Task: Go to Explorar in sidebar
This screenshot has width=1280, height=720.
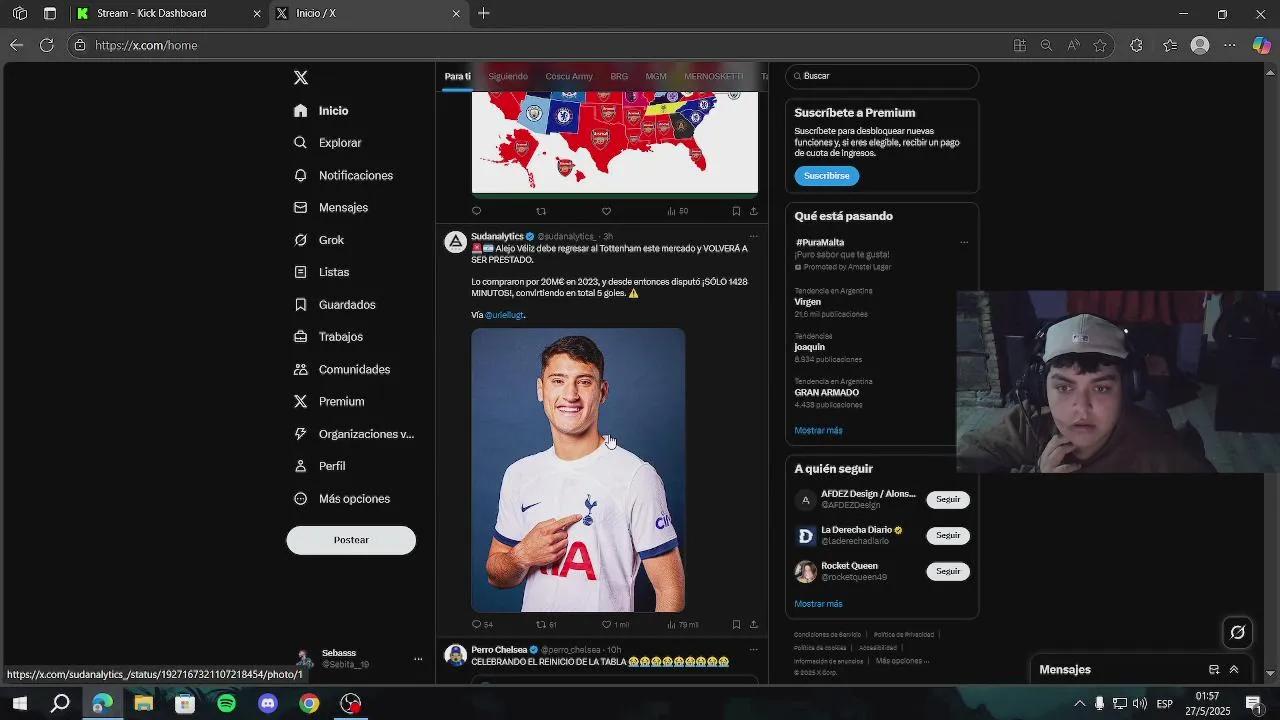Action: (x=327, y=143)
